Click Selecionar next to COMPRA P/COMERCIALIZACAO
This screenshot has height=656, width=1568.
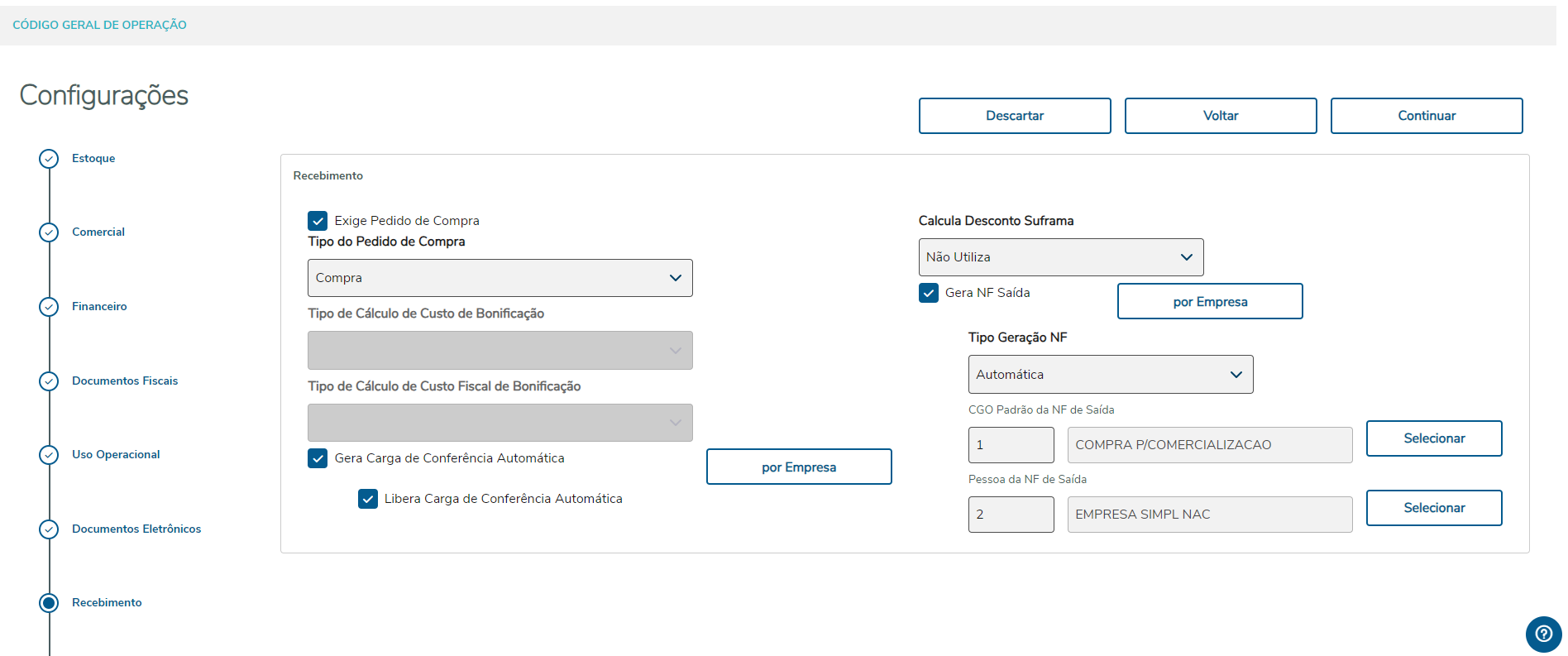tap(1433, 438)
